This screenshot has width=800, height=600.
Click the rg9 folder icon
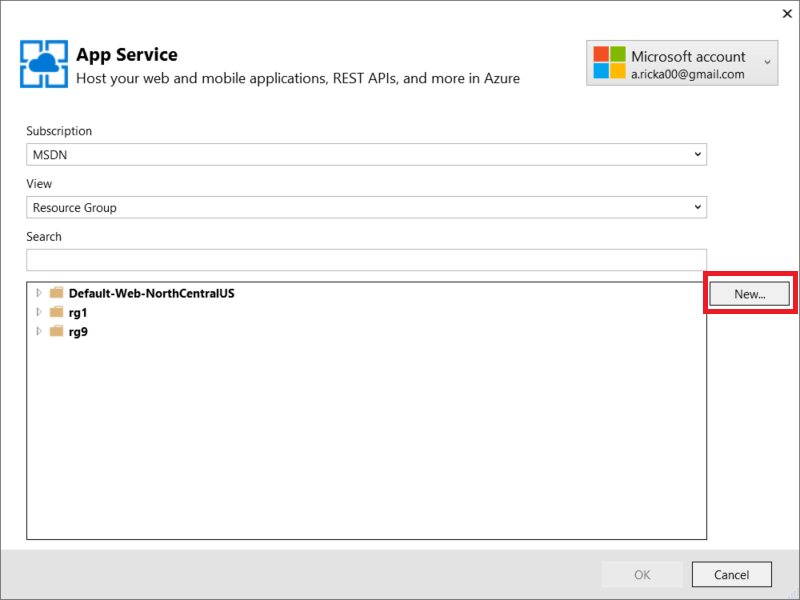tap(56, 331)
